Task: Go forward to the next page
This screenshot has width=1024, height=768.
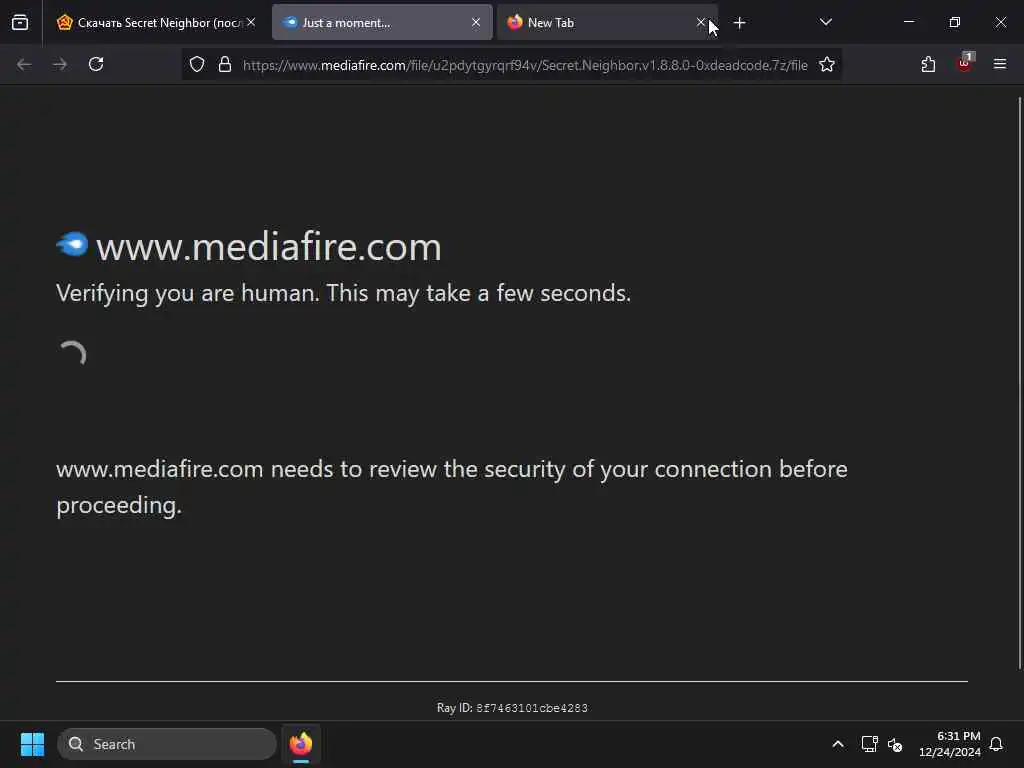Action: (60, 64)
